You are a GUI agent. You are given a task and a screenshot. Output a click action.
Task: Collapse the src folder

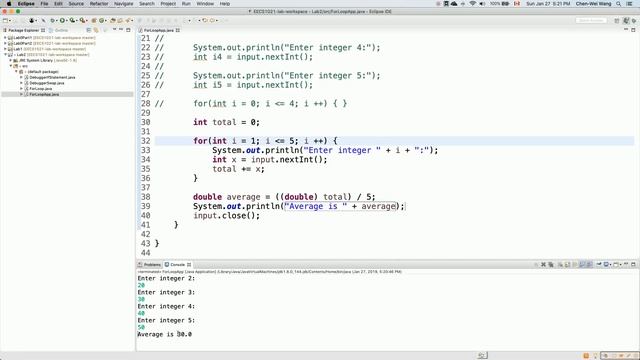(11, 66)
